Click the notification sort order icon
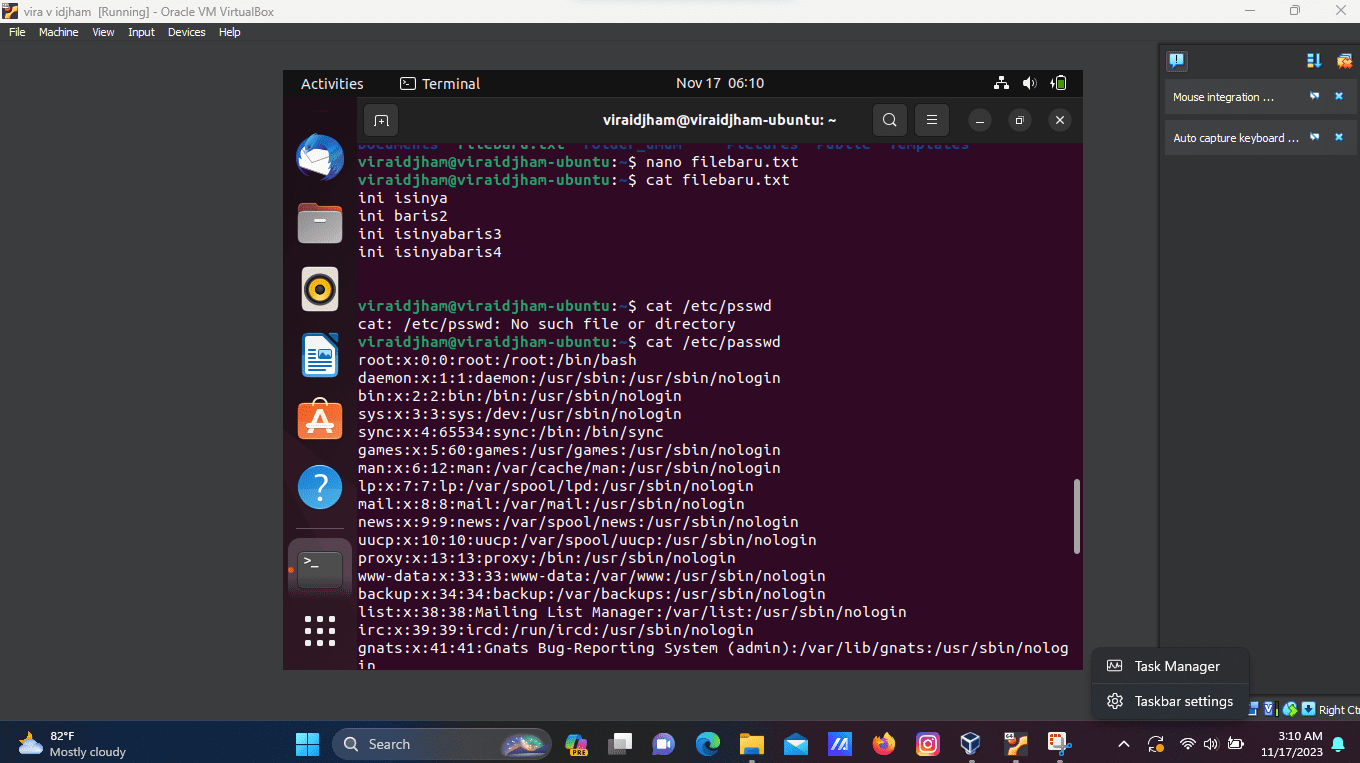 coord(1314,61)
